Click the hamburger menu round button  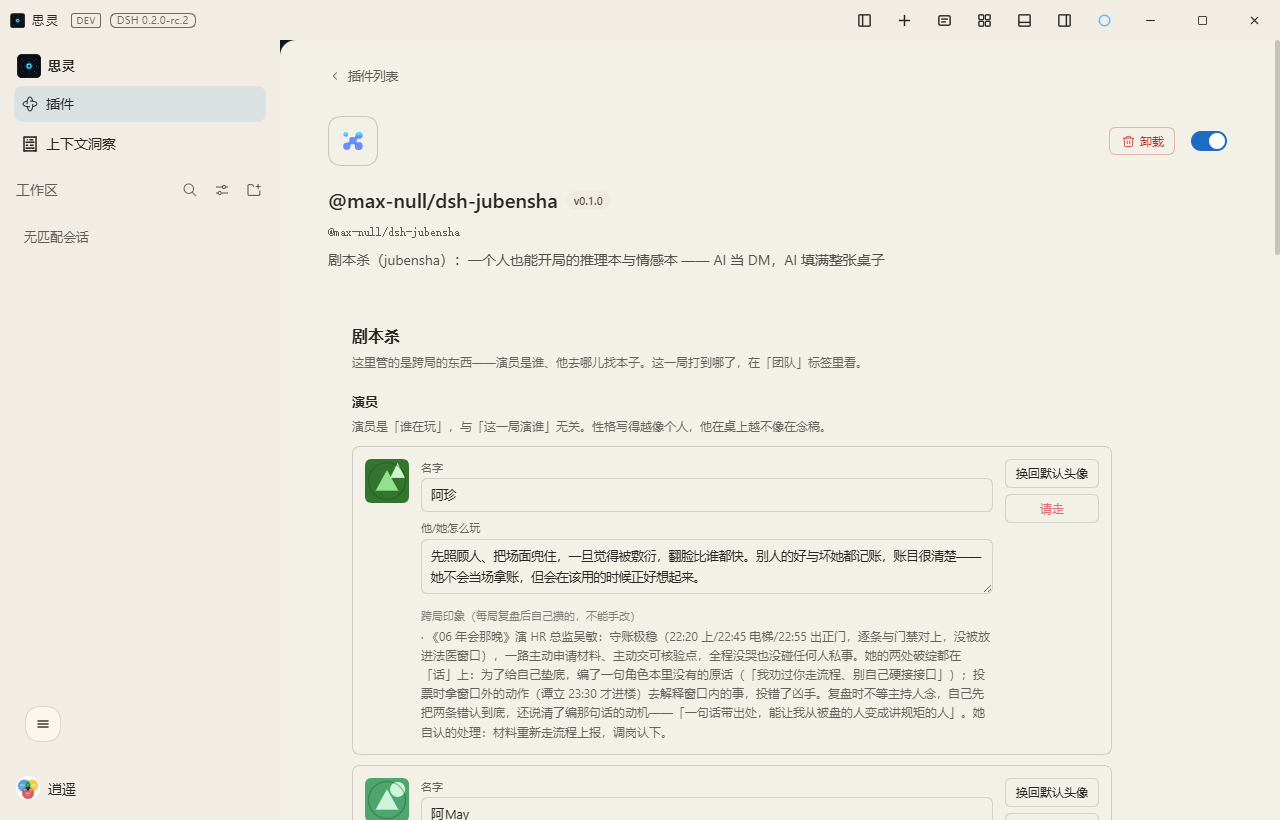[x=43, y=724]
